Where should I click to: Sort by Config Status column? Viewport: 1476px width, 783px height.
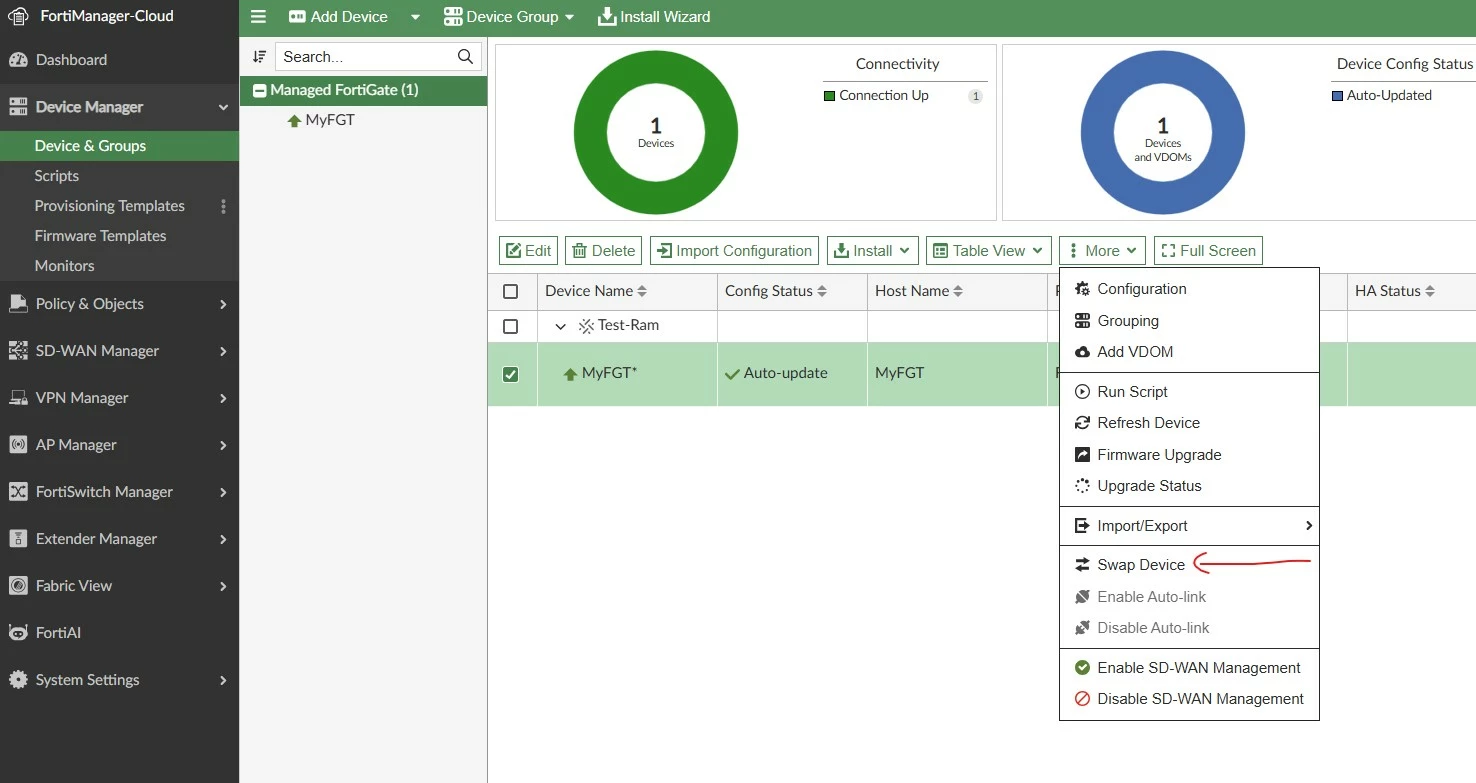click(x=776, y=291)
